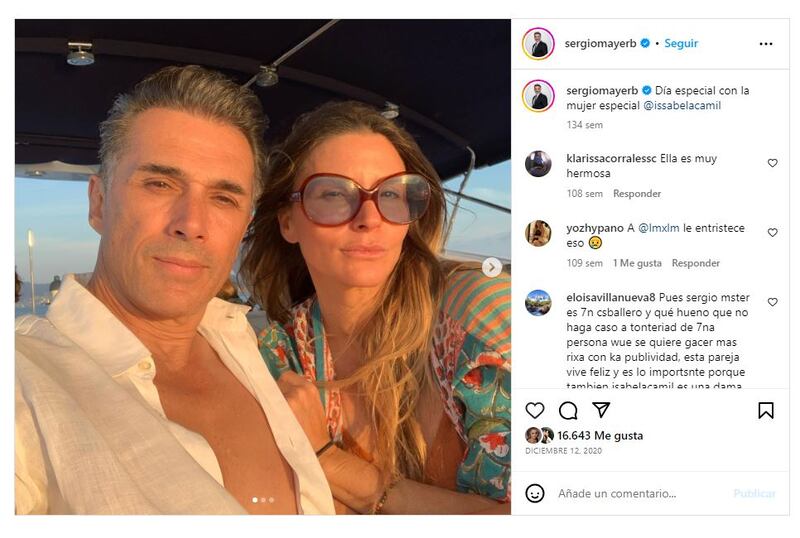Like the post with the heart icon

click(x=535, y=410)
